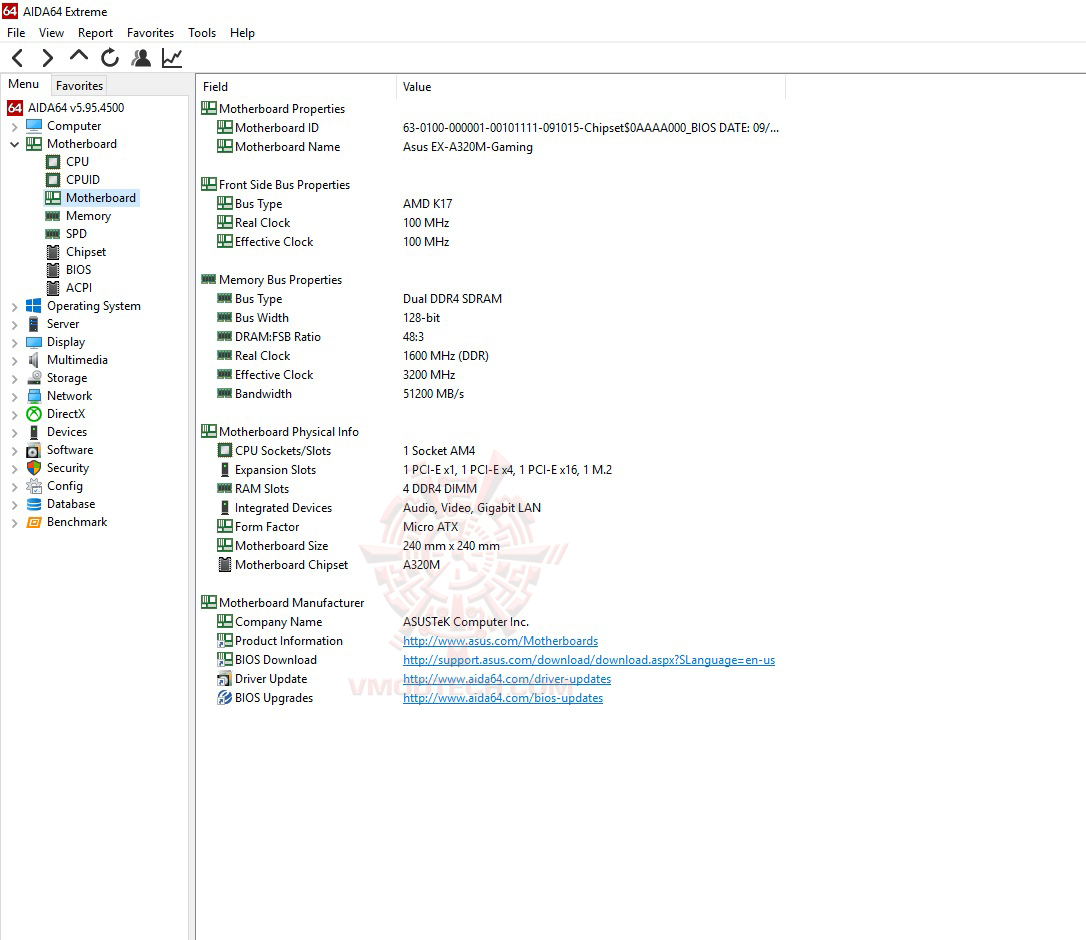Open the aida64.com bios-updates link

pyautogui.click(x=503, y=698)
